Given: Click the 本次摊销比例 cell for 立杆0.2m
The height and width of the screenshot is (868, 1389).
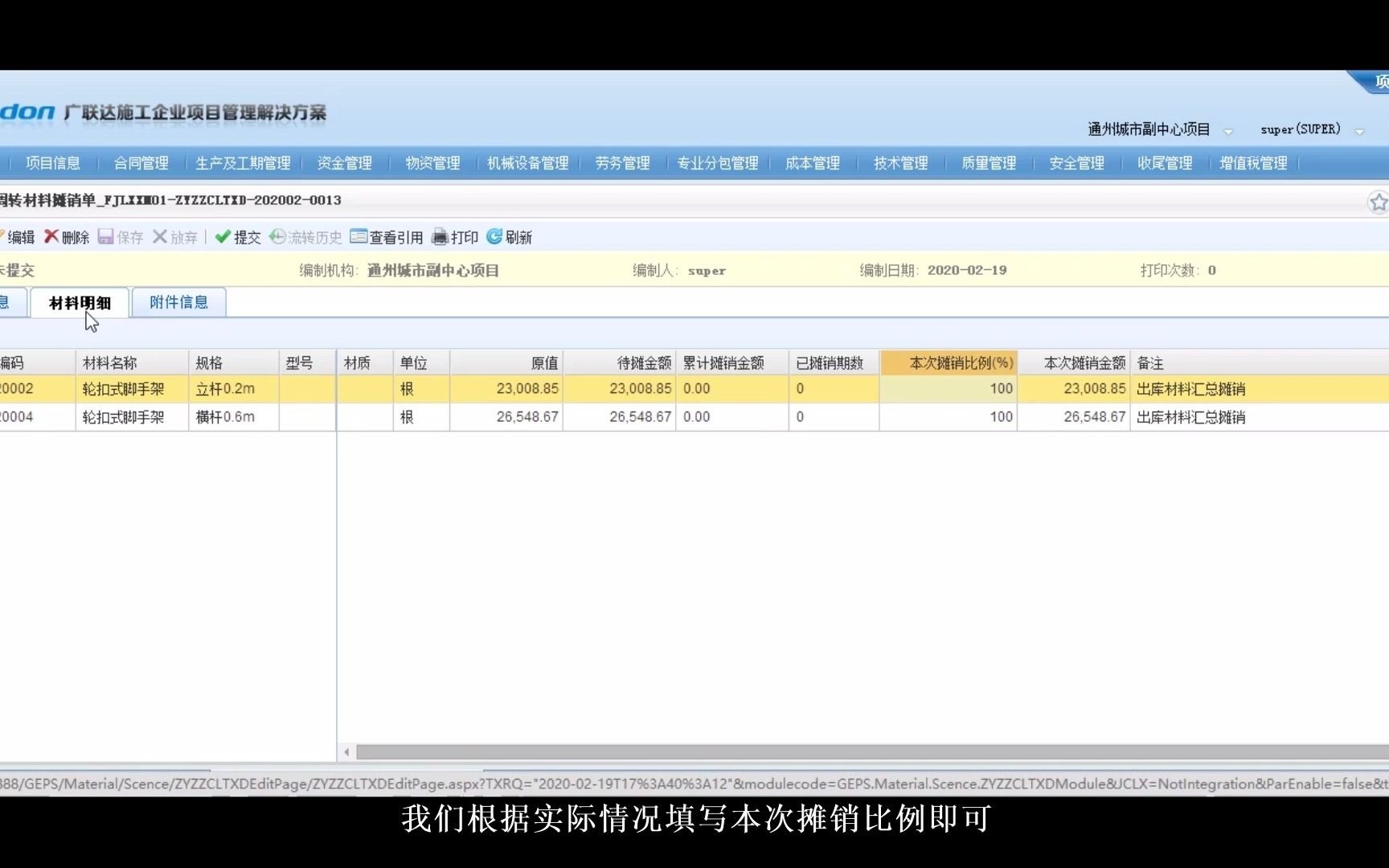Looking at the screenshot, I should (x=949, y=389).
